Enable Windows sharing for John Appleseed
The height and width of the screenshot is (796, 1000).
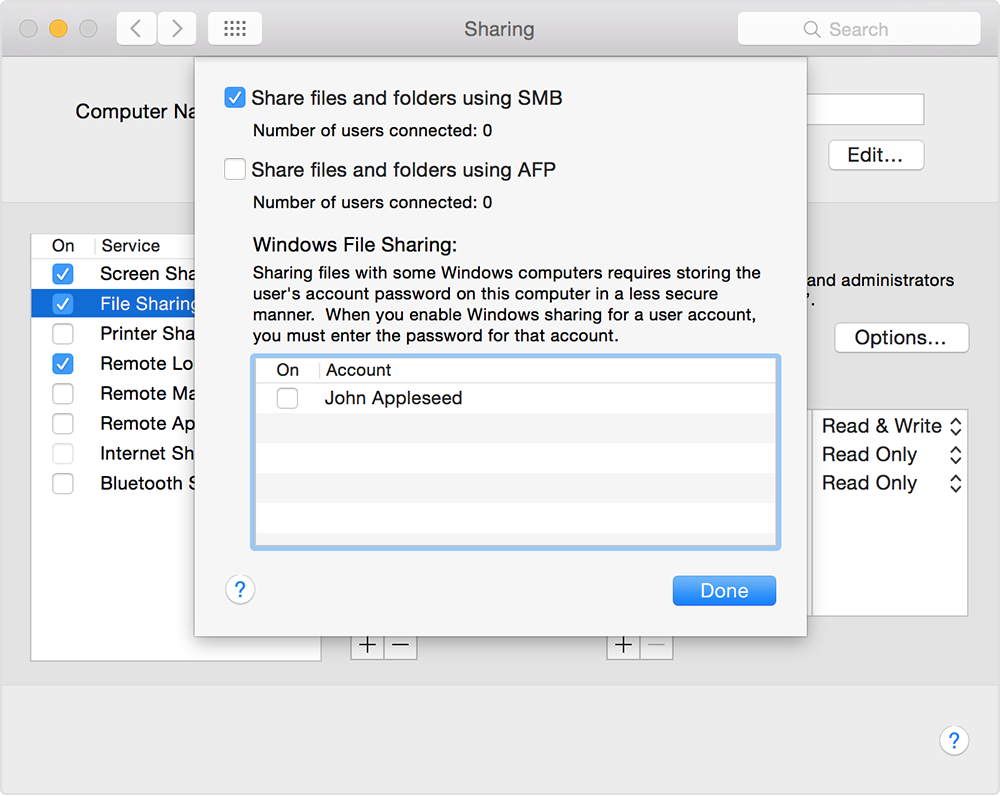pyautogui.click(x=287, y=398)
